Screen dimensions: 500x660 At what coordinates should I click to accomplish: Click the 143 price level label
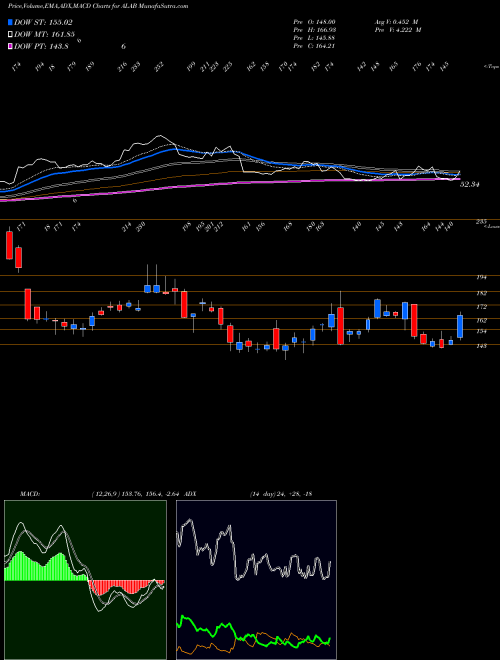click(x=482, y=346)
